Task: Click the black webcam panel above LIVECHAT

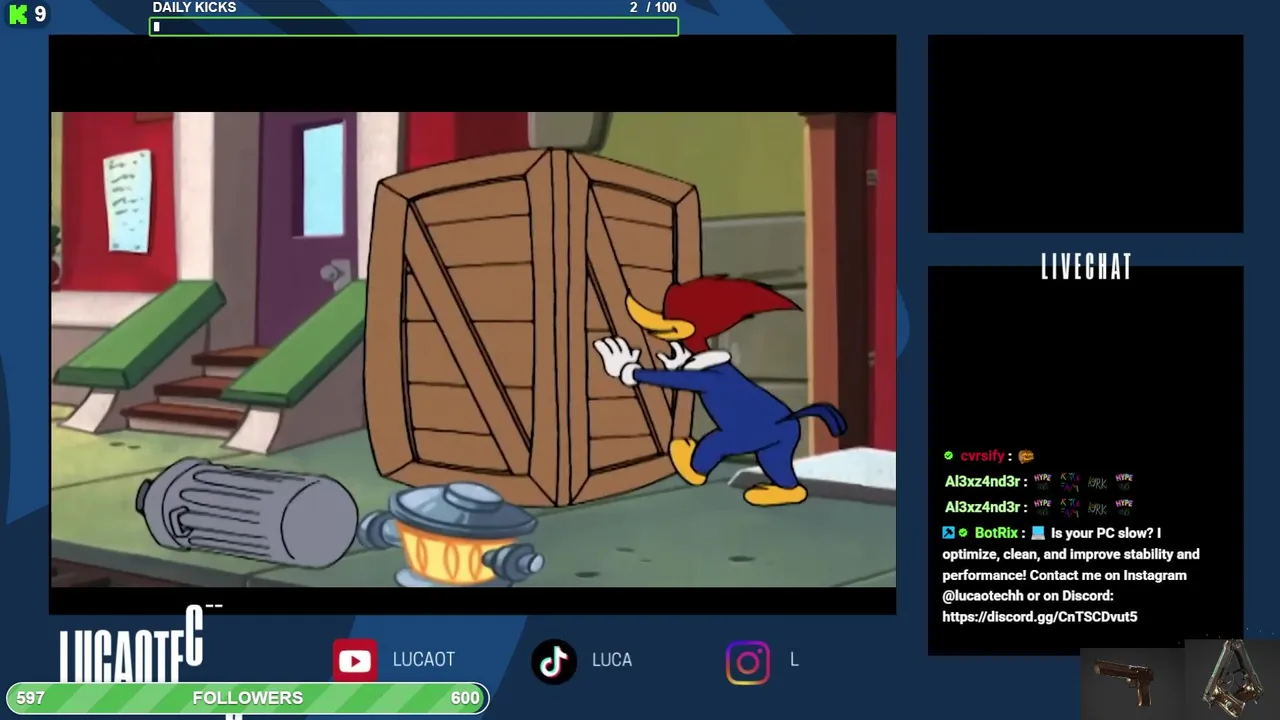Action: pyautogui.click(x=1085, y=134)
